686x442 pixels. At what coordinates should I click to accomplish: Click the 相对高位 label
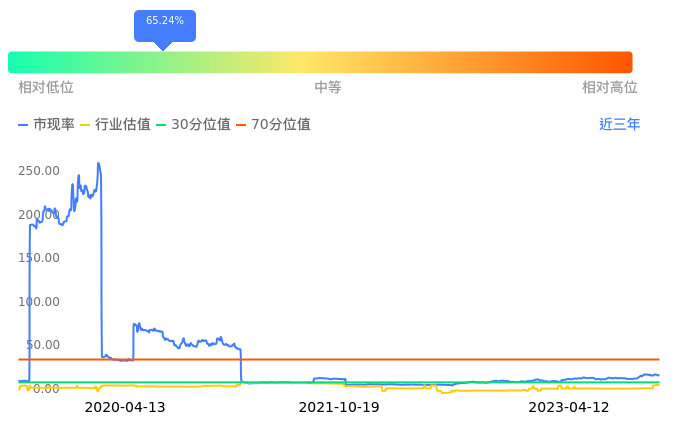pyautogui.click(x=610, y=88)
